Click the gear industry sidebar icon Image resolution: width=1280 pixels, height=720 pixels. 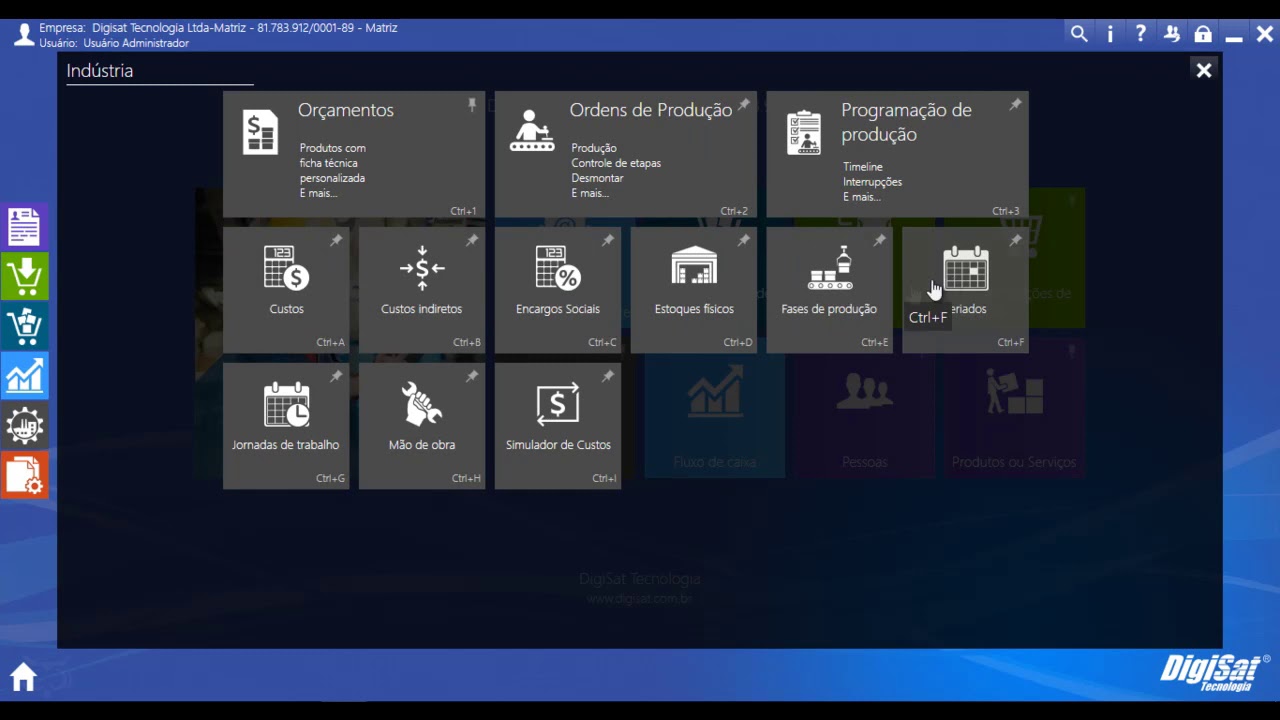24,426
